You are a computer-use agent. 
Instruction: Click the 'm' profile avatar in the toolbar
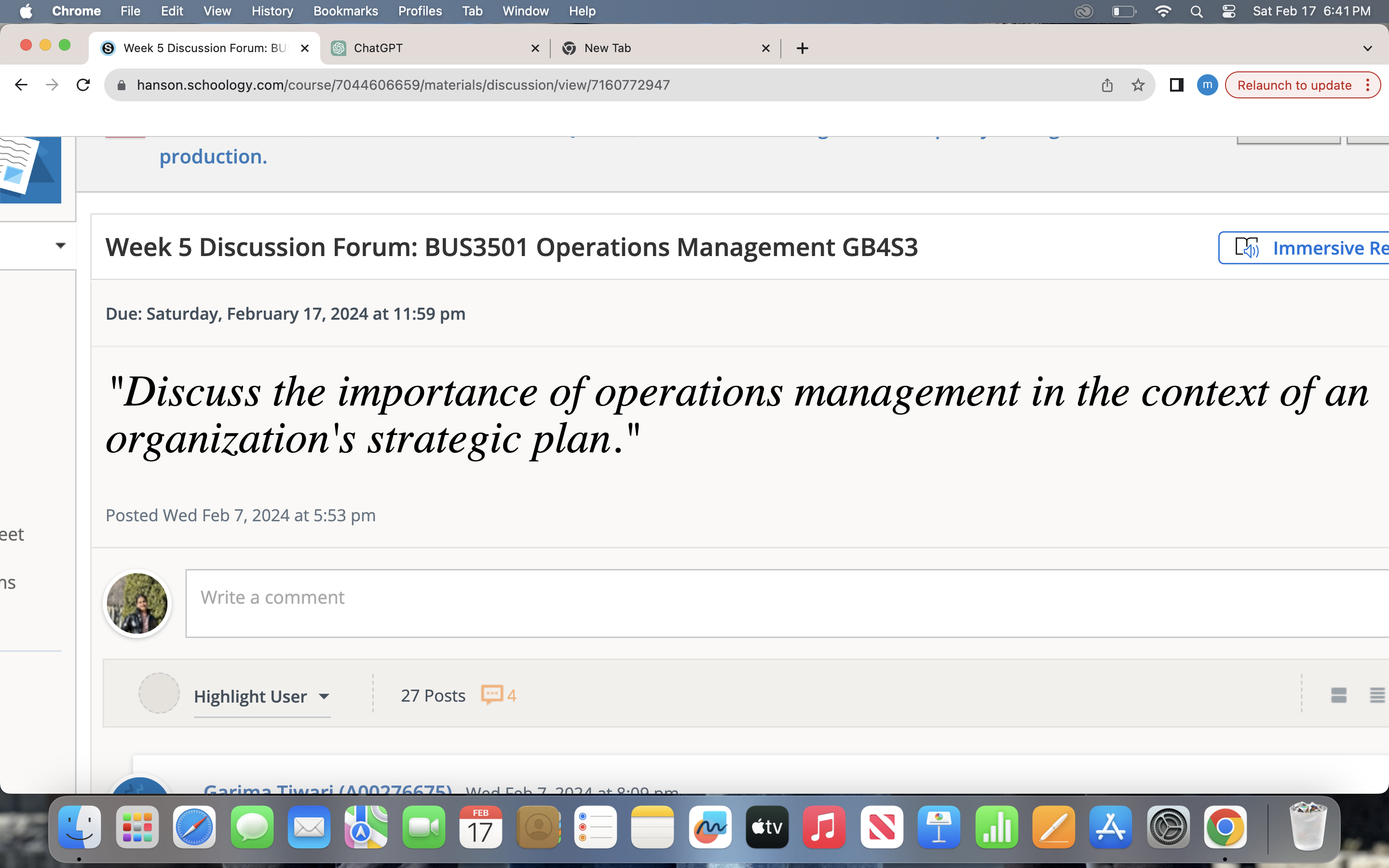(1208, 84)
